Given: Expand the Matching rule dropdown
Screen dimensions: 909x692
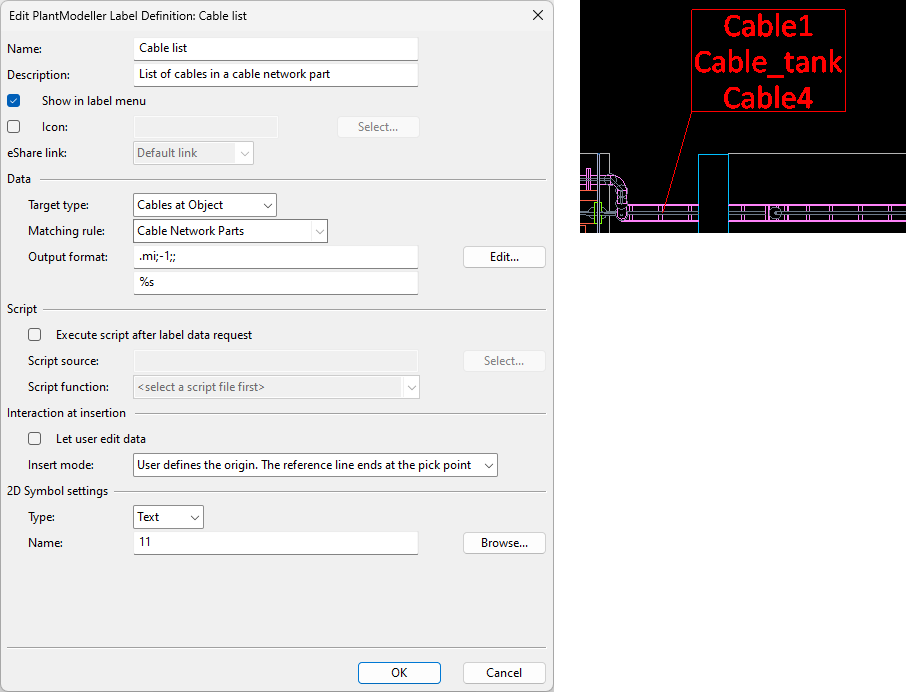Looking at the screenshot, I should tap(231, 231).
